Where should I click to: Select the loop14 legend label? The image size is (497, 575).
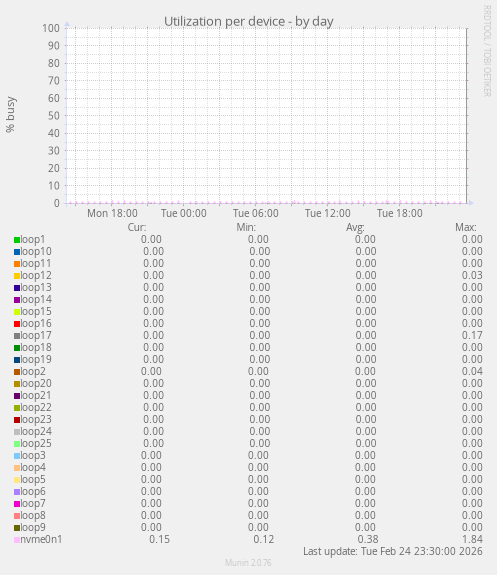pyautogui.click(x=36, y=300)
